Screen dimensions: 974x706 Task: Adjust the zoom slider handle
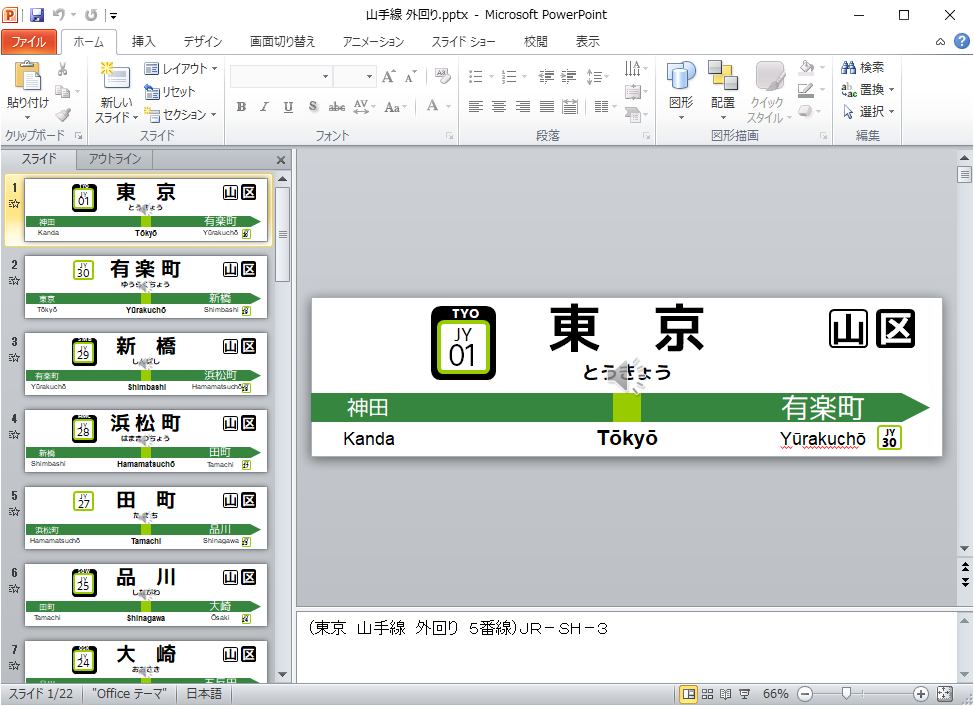point(846,694)
